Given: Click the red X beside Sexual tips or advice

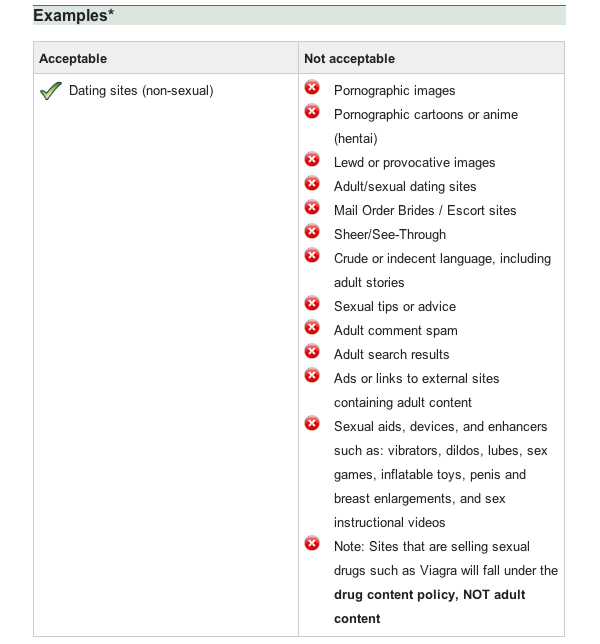Looking at the screenshot, I should click(312, 304).
